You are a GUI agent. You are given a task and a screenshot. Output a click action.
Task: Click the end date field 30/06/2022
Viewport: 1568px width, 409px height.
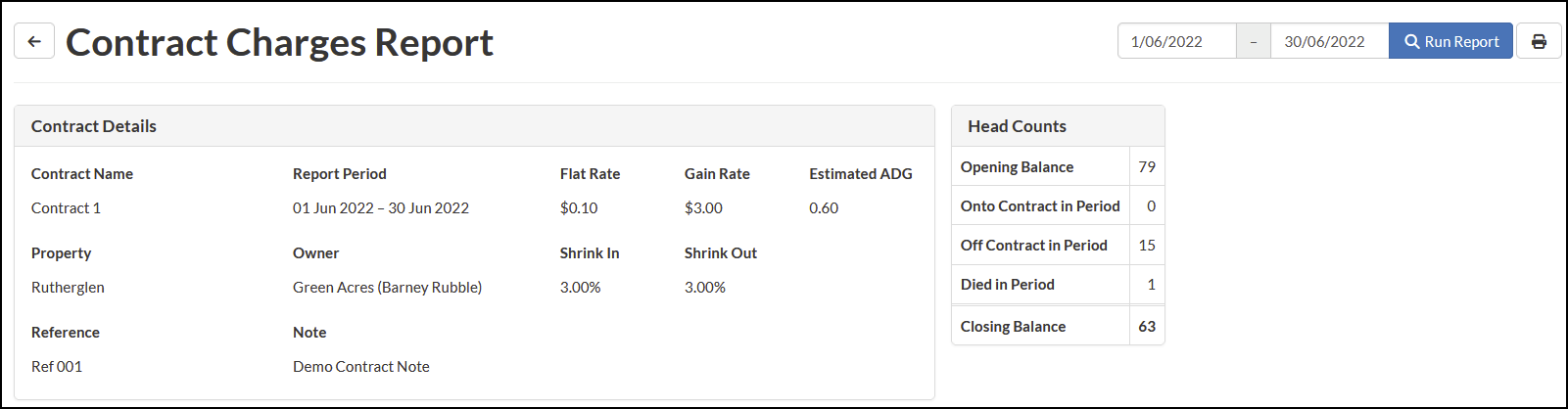pos(1329,41)
